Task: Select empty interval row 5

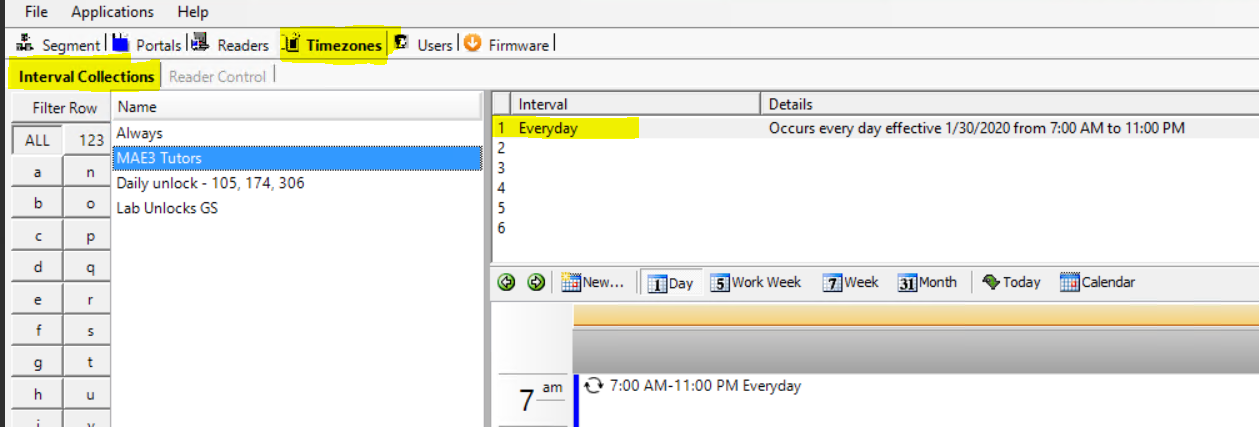Action: [875, 208]
